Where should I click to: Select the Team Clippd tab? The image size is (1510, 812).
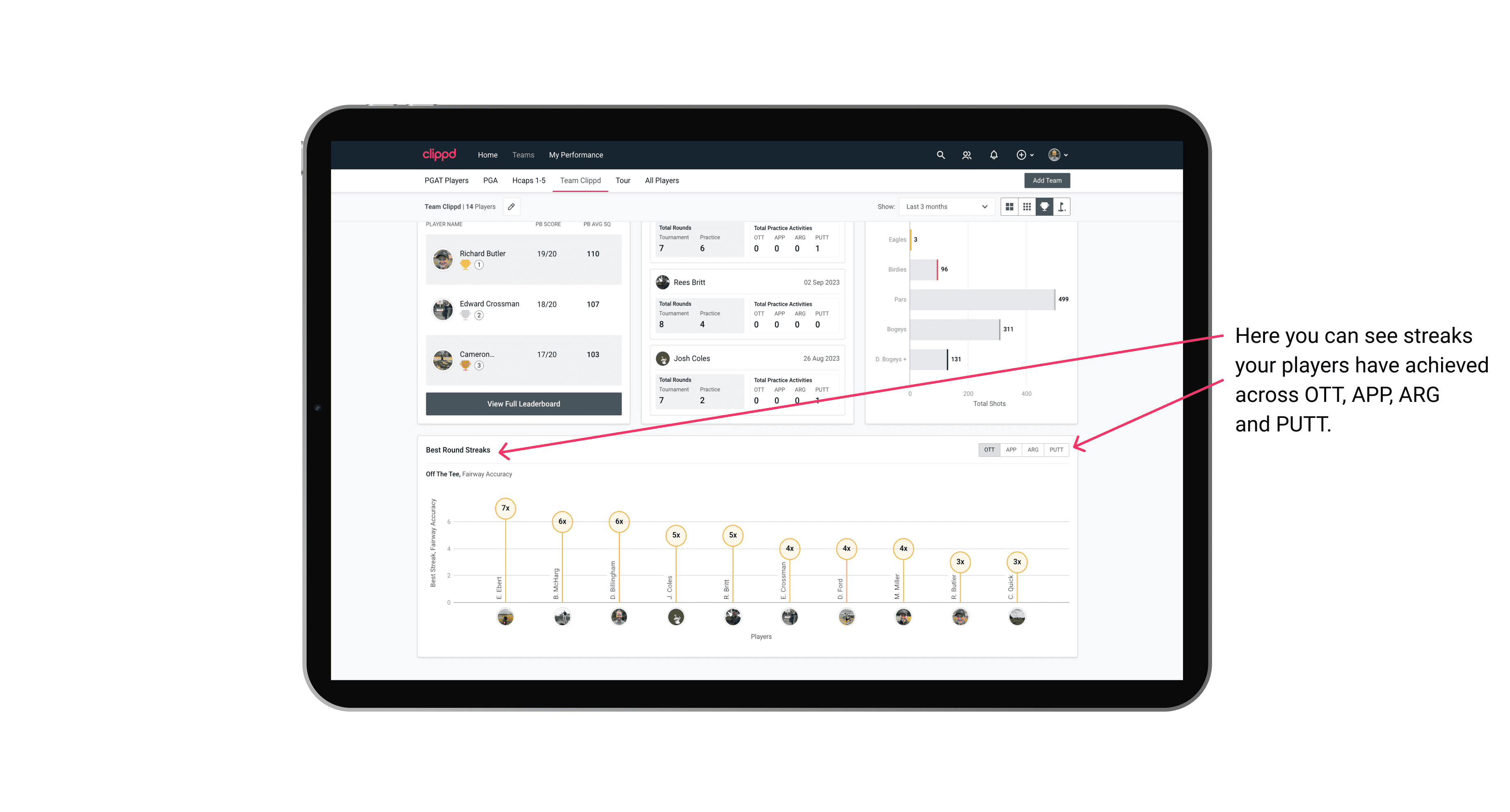(x=581, y=180)
